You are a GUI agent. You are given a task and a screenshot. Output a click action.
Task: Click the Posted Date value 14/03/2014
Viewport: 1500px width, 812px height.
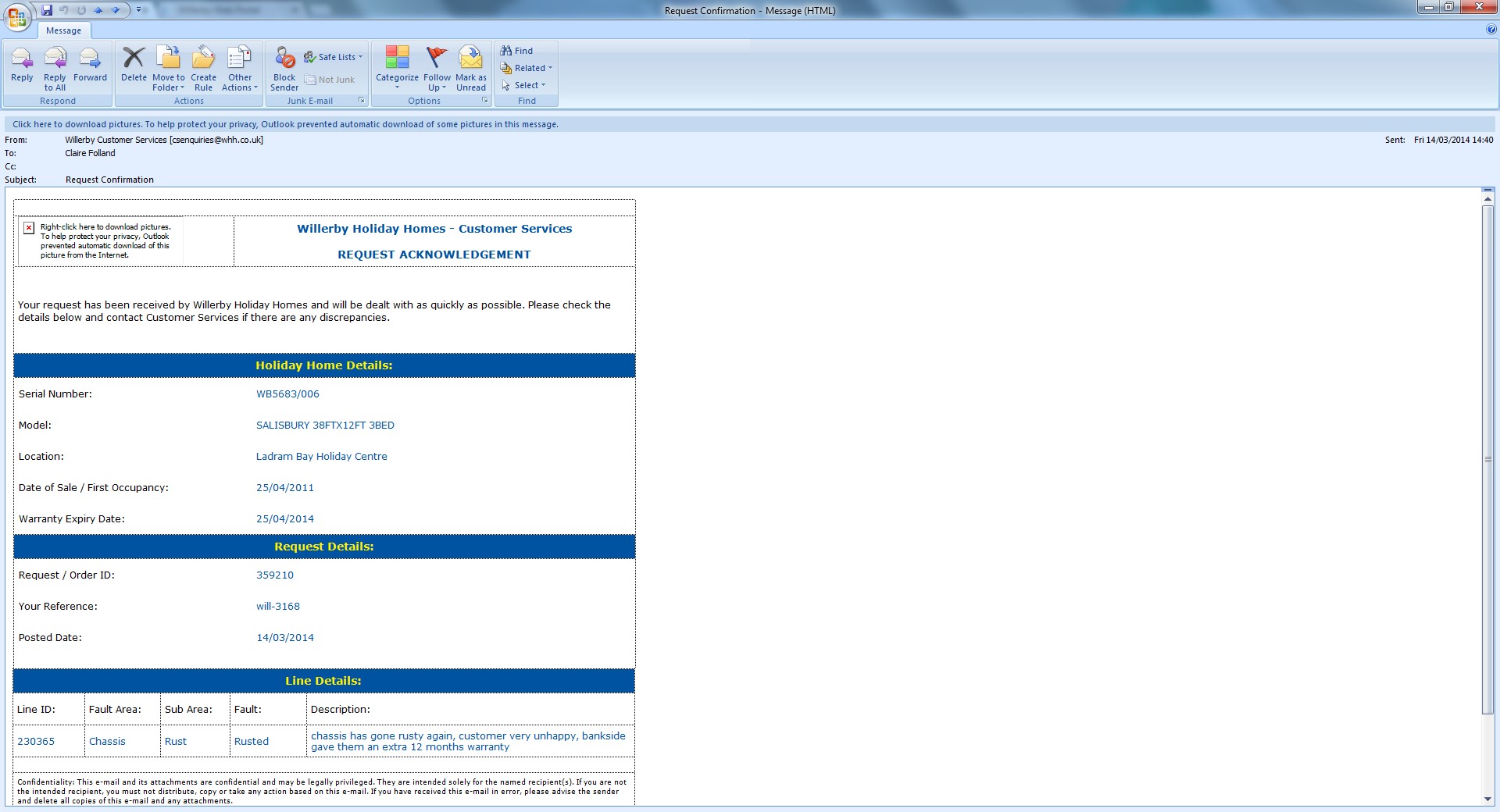(285, 638)
